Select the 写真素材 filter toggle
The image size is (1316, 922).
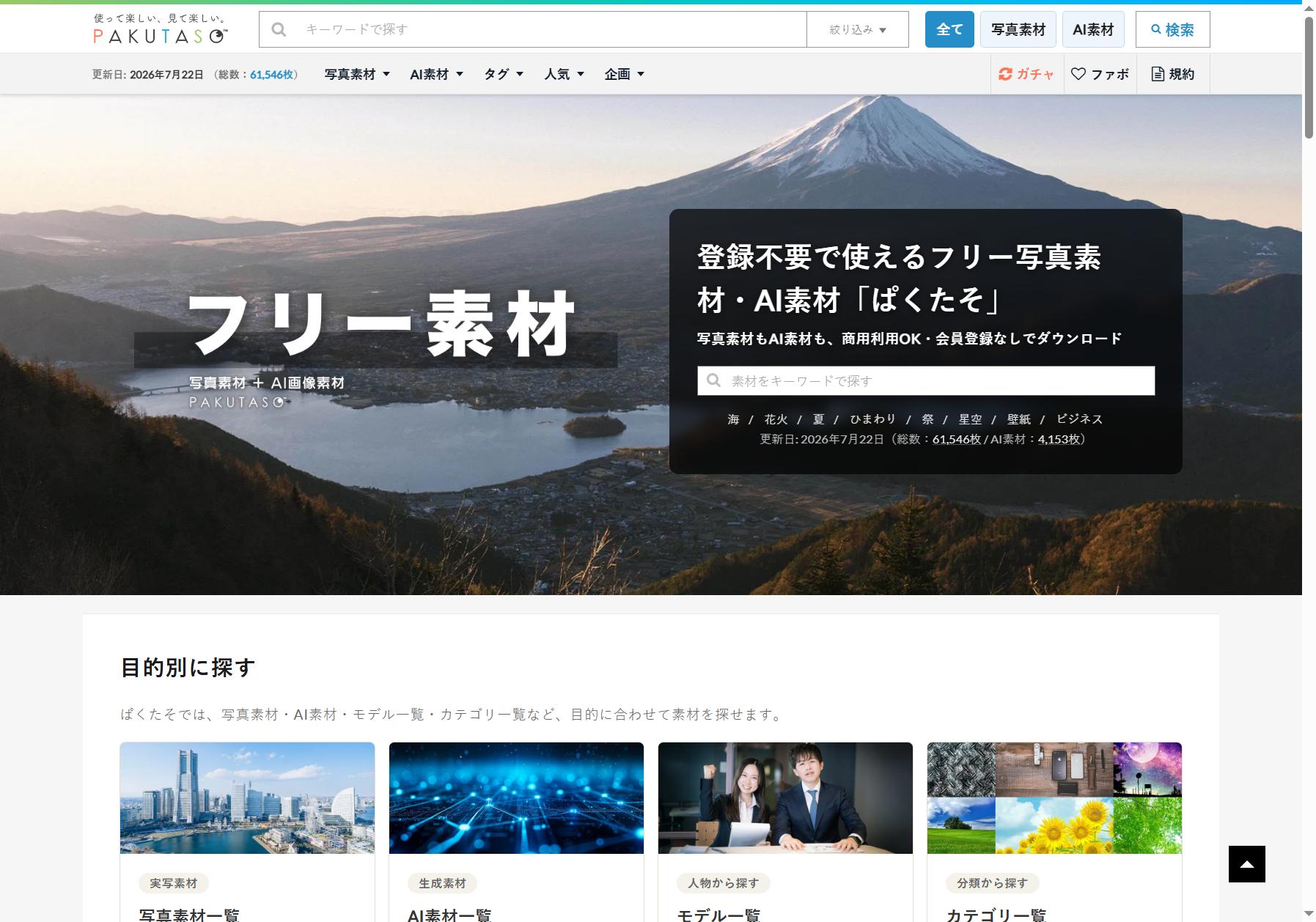click(x=1018, y=29)
